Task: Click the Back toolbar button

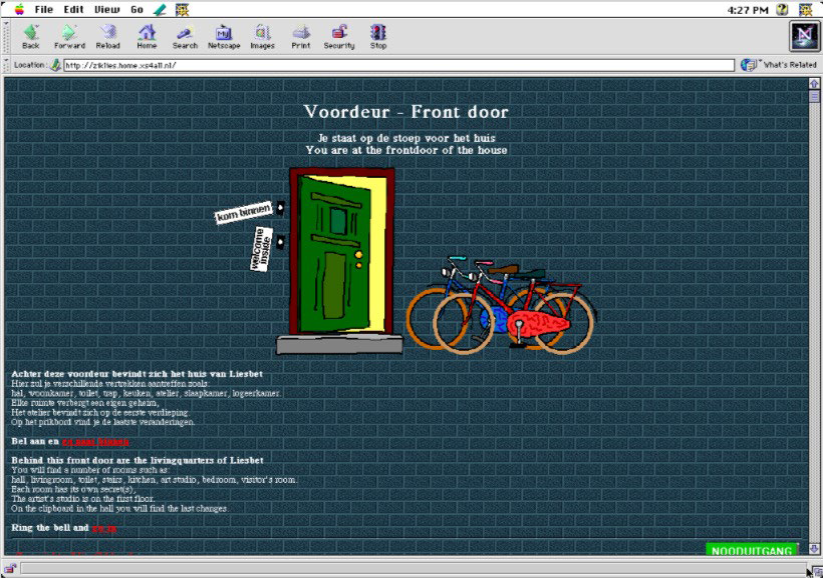Action: 31,37
